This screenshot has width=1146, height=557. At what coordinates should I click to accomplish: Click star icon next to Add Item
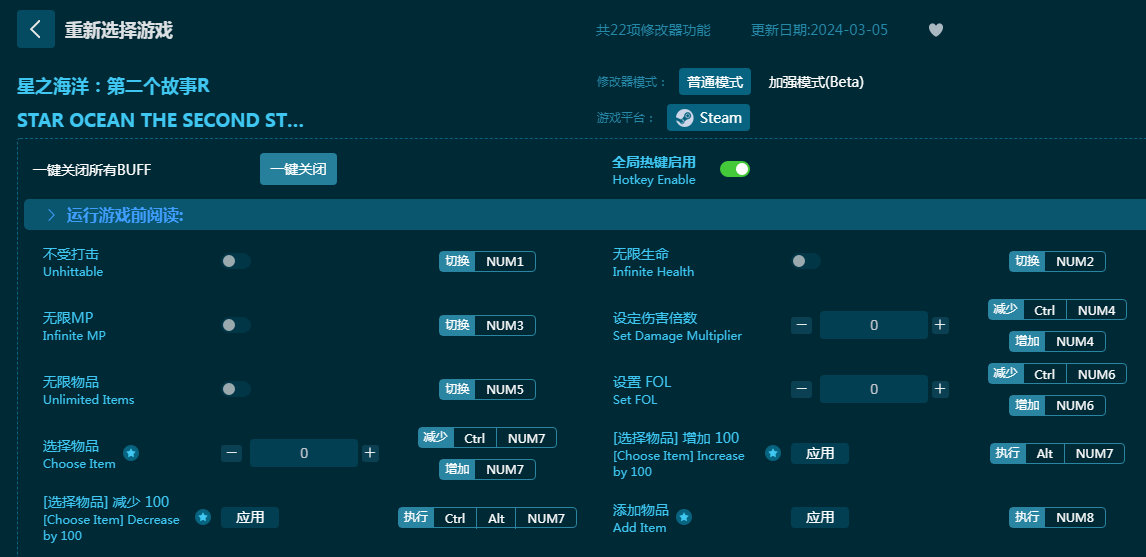pos(683,518)
